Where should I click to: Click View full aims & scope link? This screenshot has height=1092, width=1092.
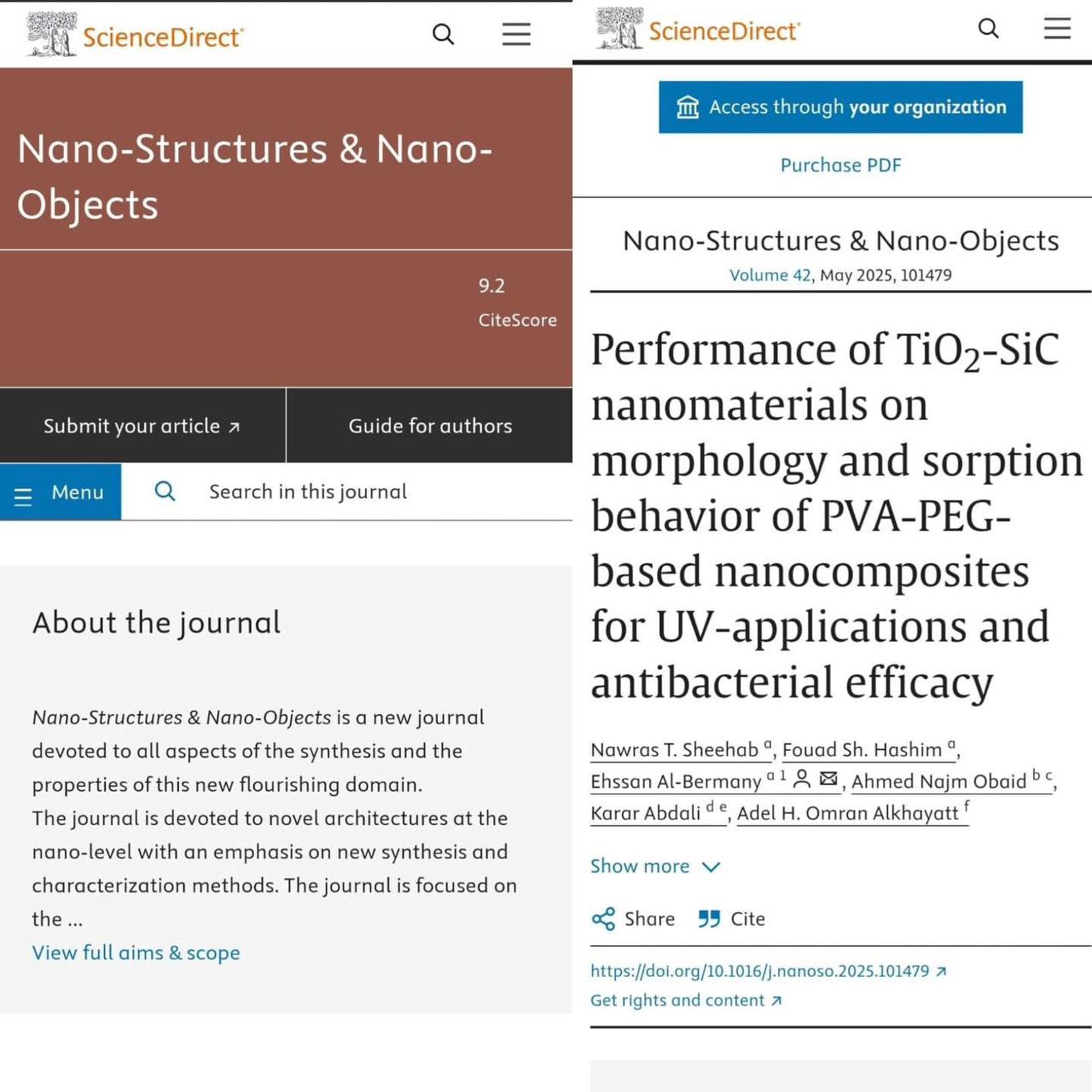[136, 952]
